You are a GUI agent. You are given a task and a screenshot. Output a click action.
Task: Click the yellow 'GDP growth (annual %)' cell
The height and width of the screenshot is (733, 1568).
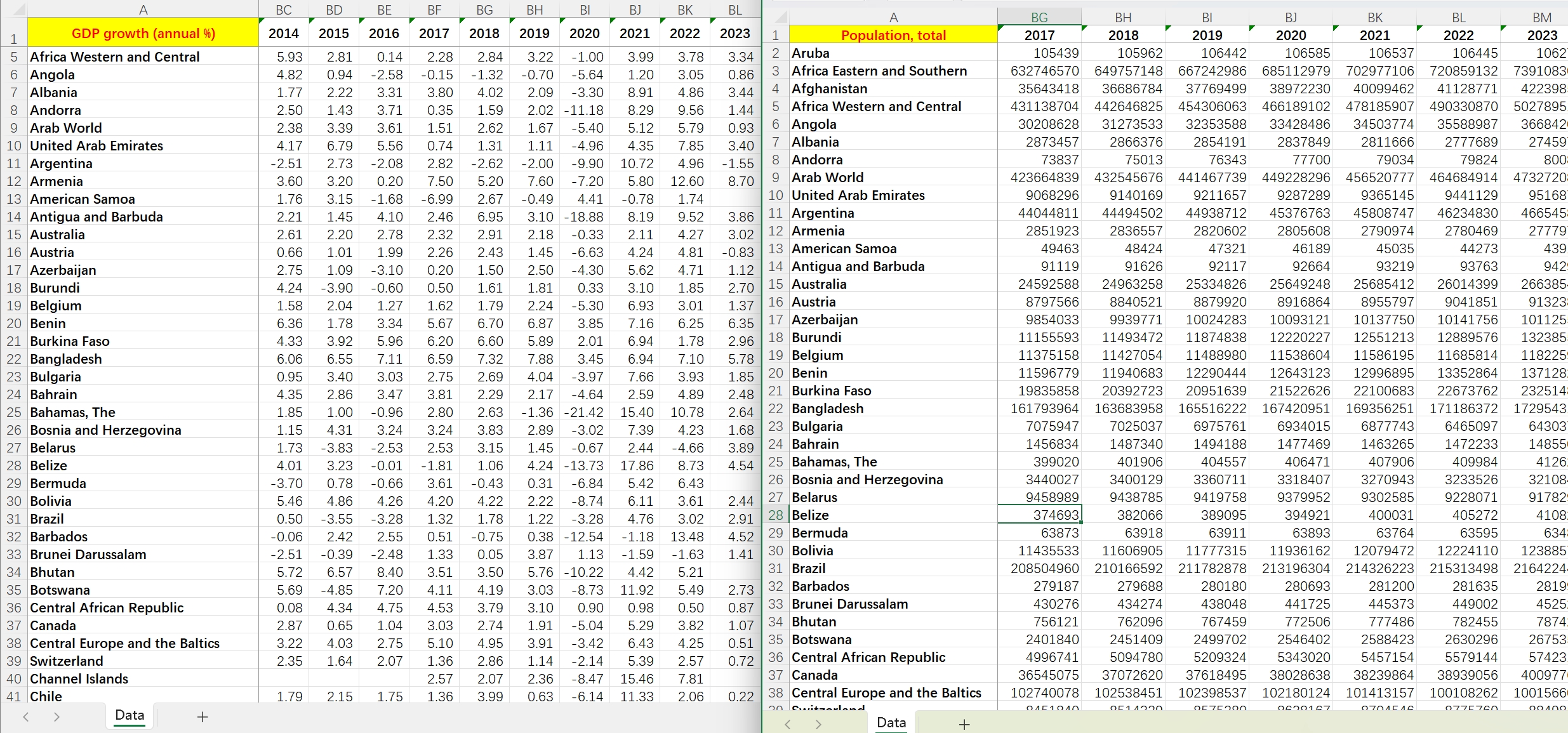tap(143, 33)
